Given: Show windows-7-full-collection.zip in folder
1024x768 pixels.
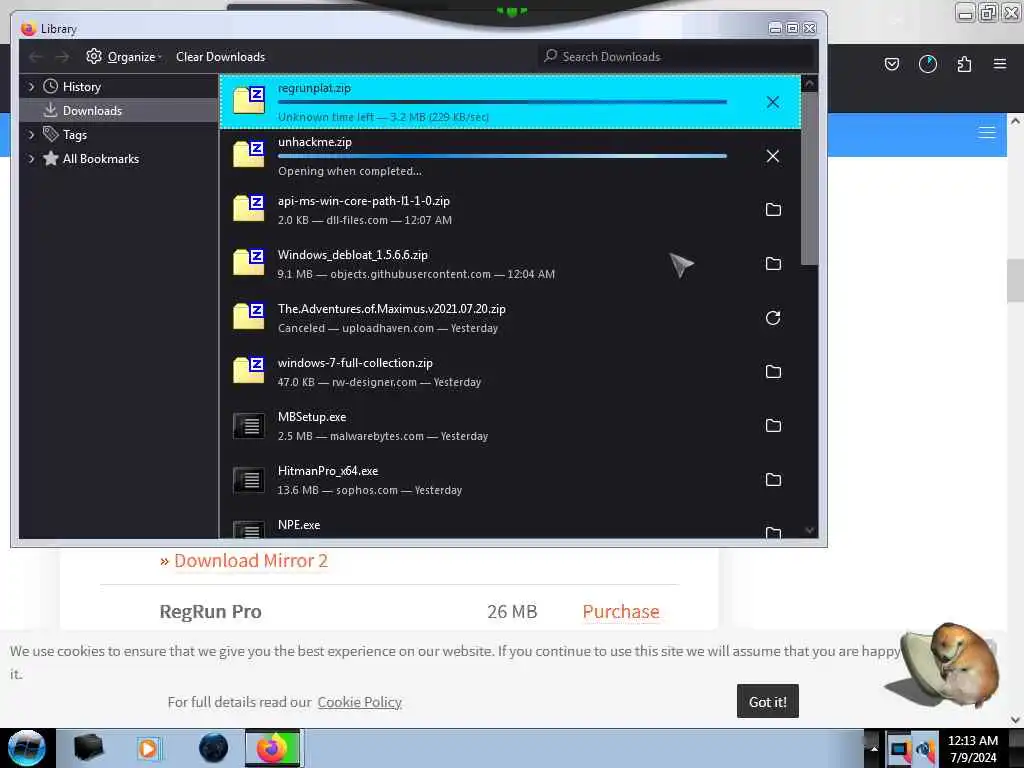Looking at the screenshot, I should 773,372.
